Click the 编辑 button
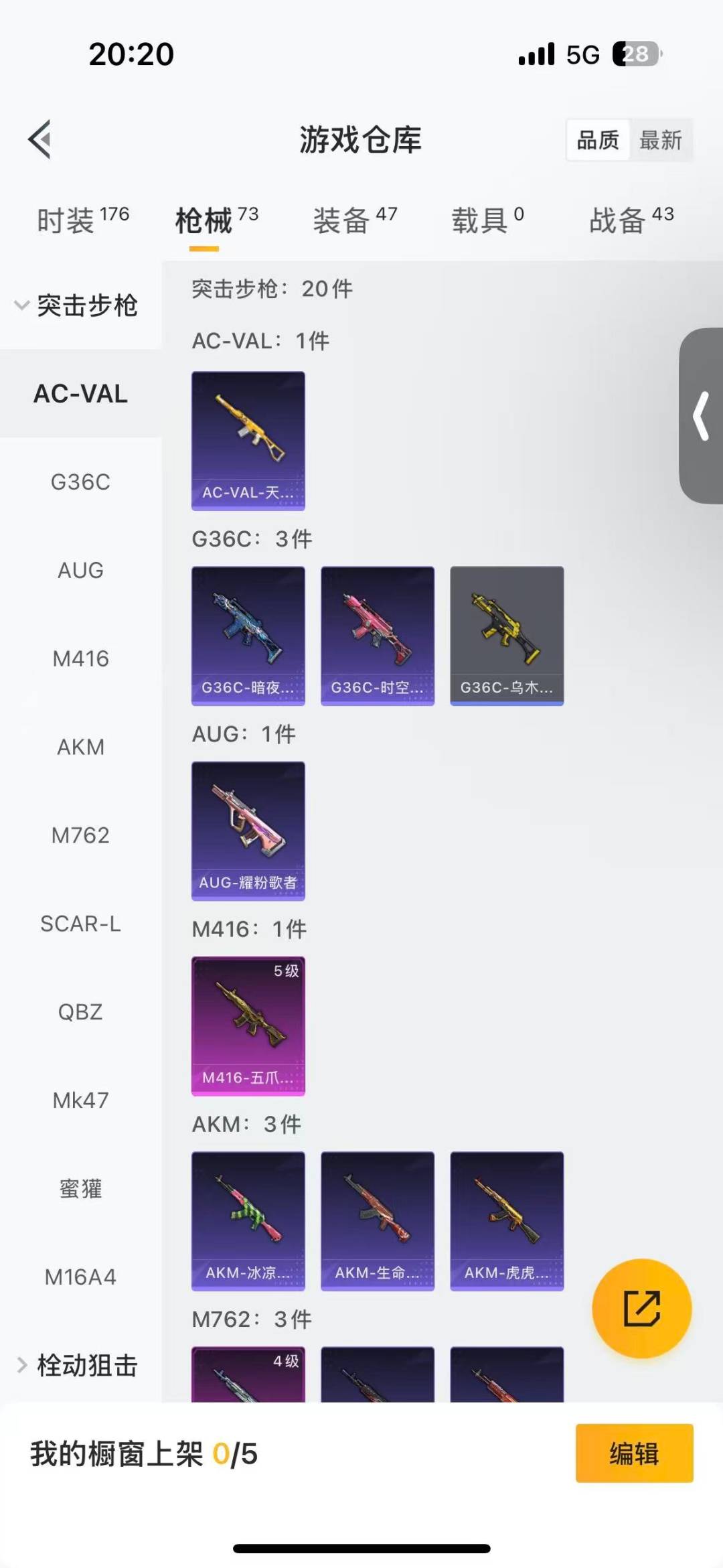 (634, 1453)
